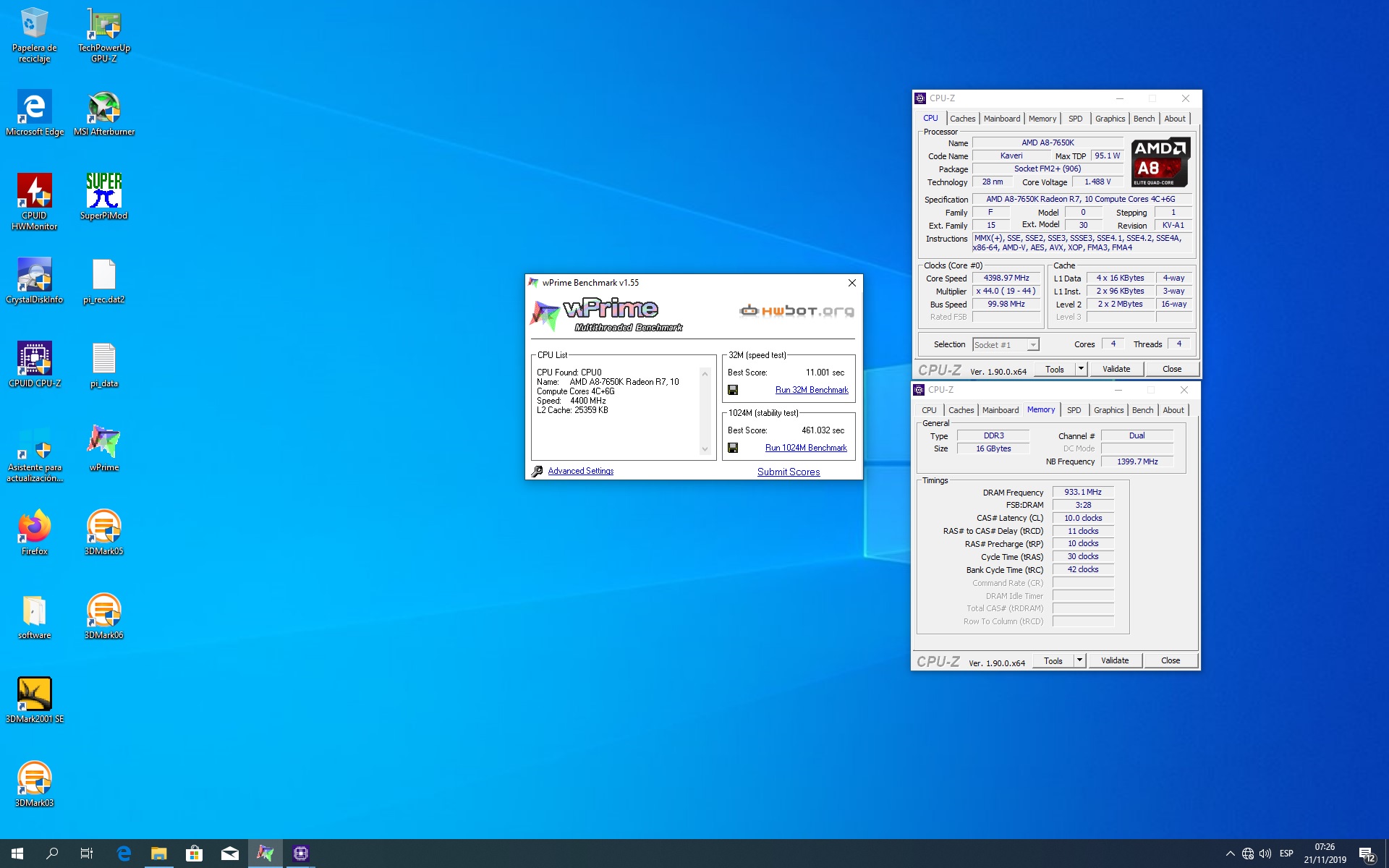Switch to Caches tab in upper CPU-Z
The height and width of the screenshot is (868, 1389).
pos(962,119)
